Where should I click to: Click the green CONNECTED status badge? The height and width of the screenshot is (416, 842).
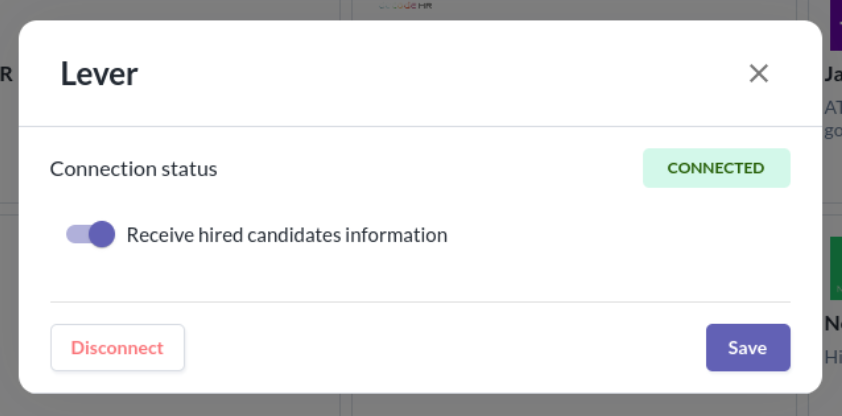(716, 168)
